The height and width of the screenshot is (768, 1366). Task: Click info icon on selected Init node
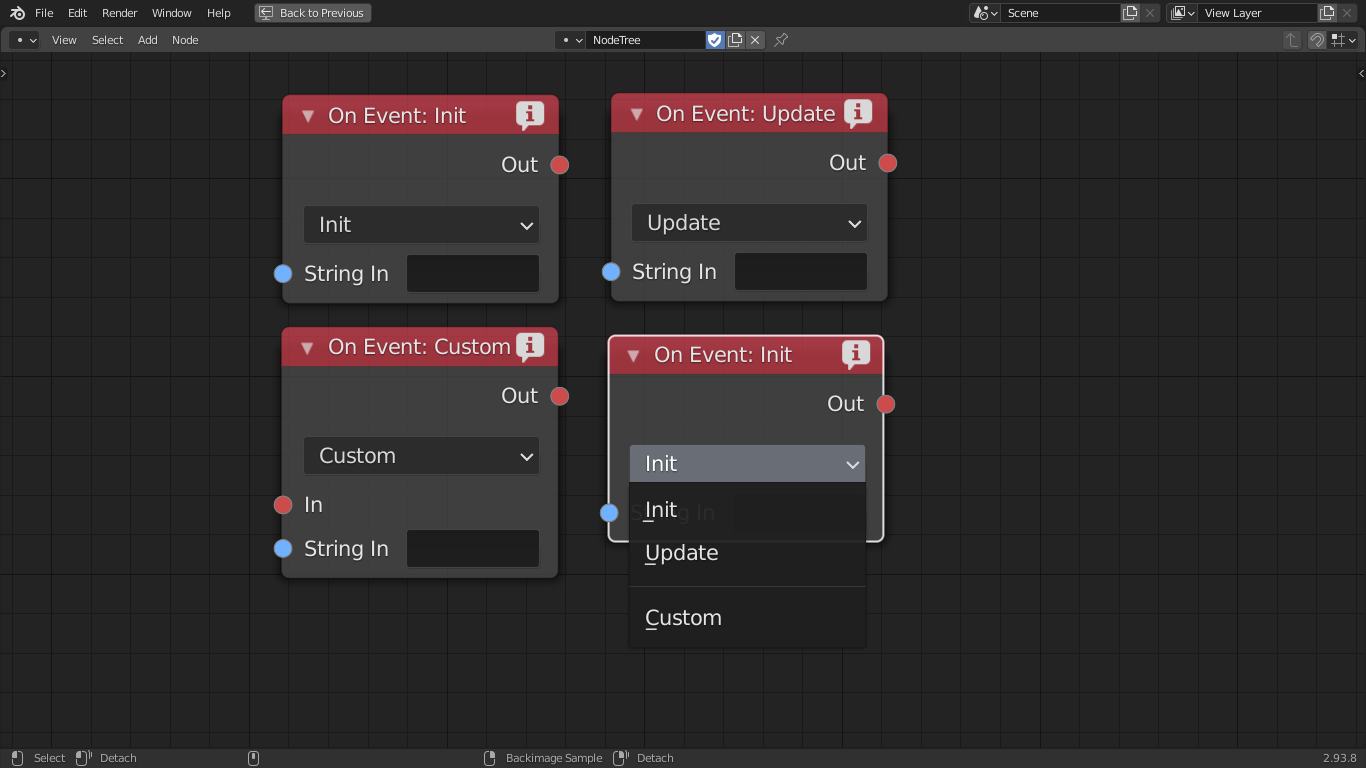point(856,354)
